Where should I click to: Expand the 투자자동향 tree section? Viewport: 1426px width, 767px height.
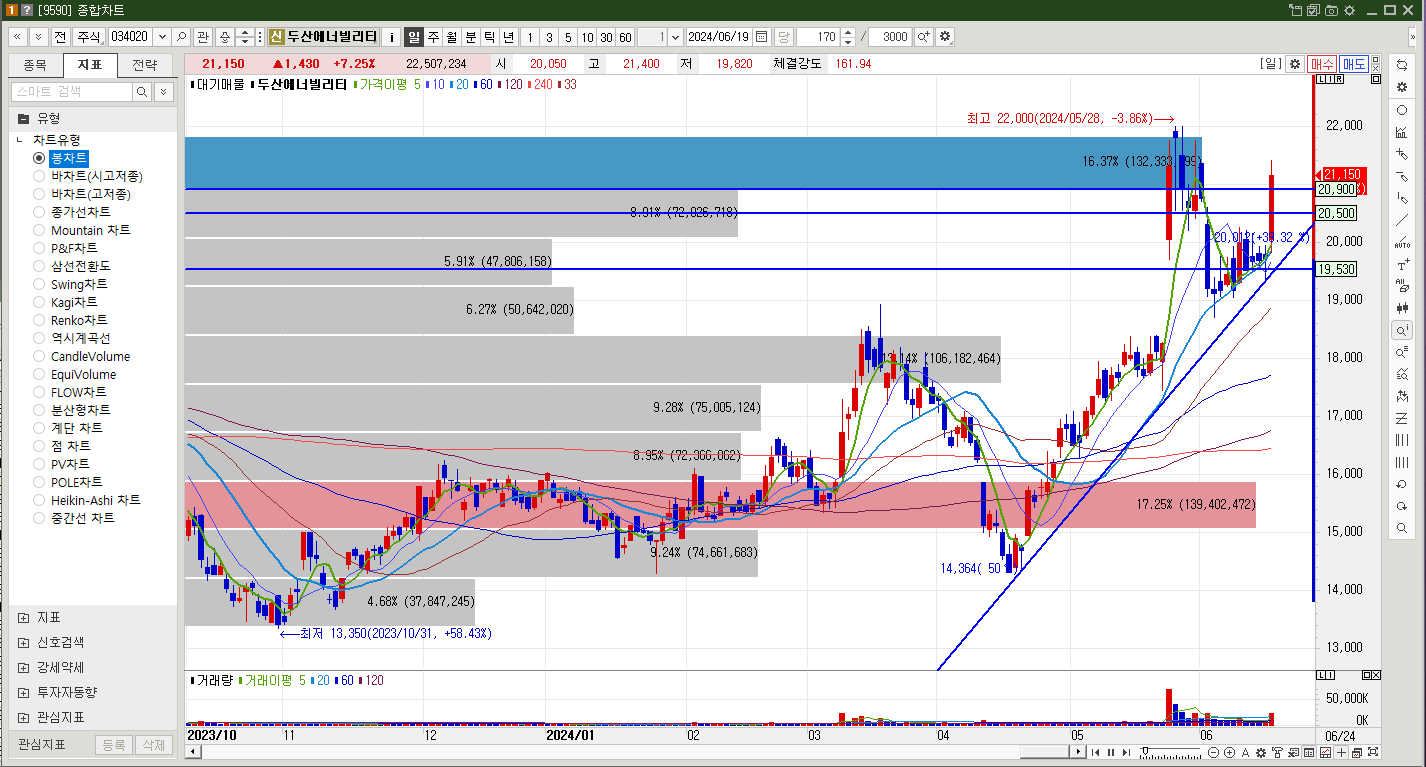coord(23,692)
